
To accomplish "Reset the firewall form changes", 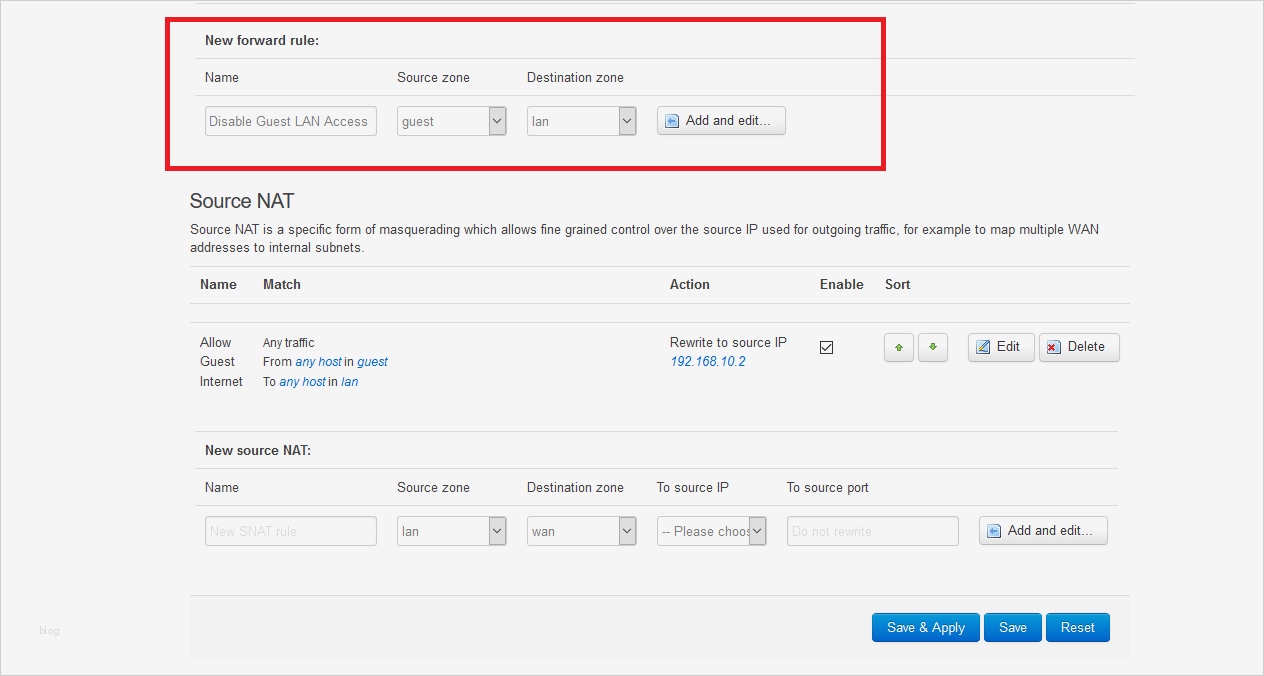I will (x=1077, y=627).
